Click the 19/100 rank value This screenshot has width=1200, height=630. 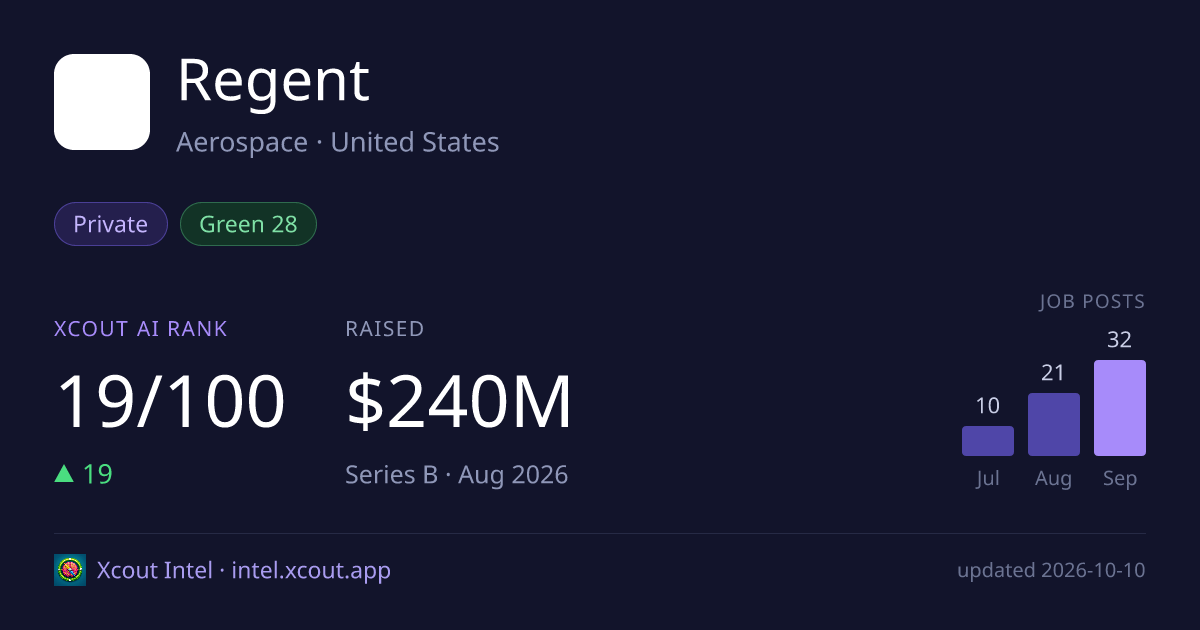(171, 402)
